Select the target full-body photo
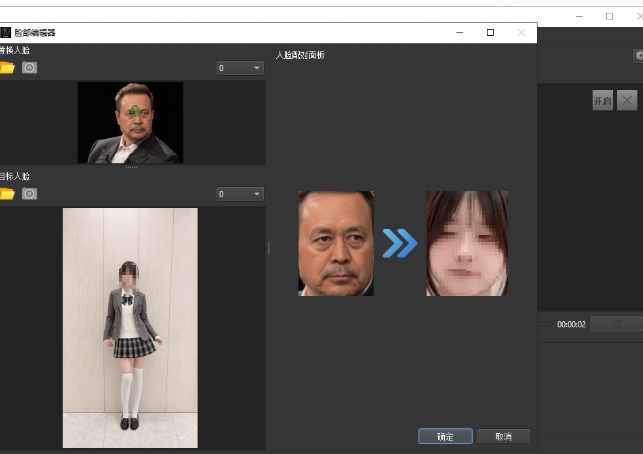The image size is (643, 454). (x=130, y=328)
